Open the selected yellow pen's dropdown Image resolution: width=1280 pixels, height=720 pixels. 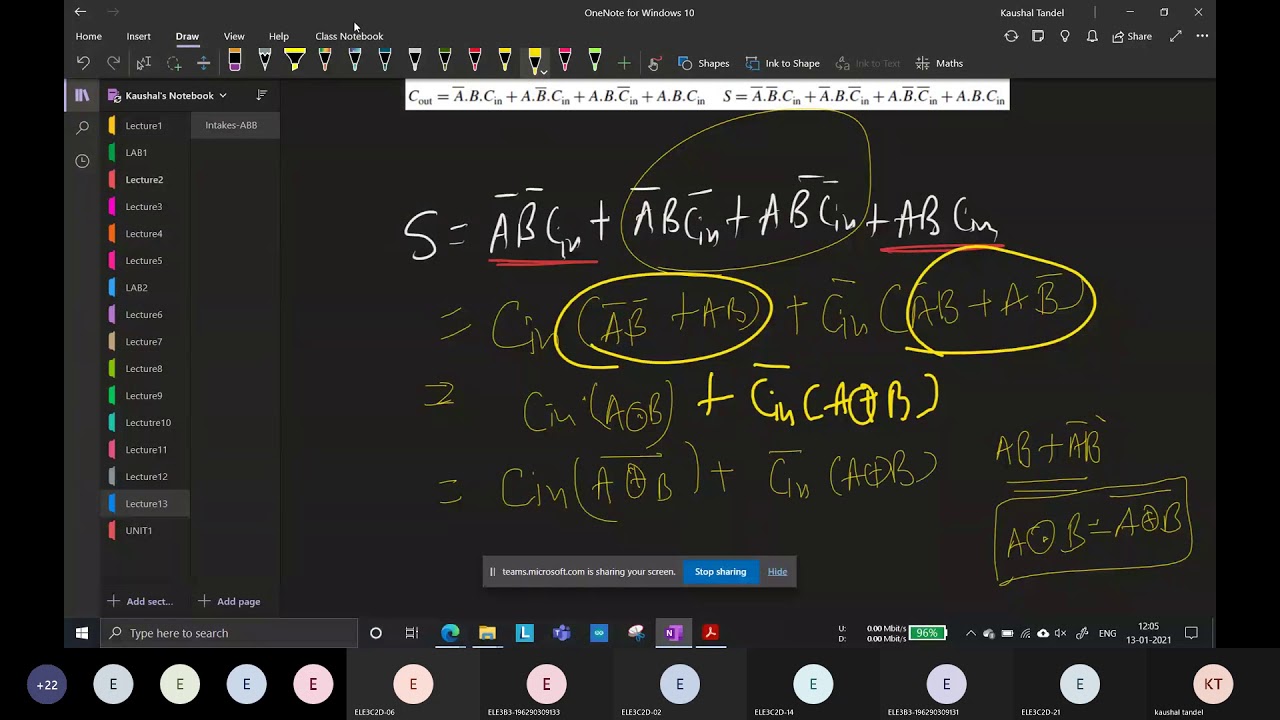point(543,72)
